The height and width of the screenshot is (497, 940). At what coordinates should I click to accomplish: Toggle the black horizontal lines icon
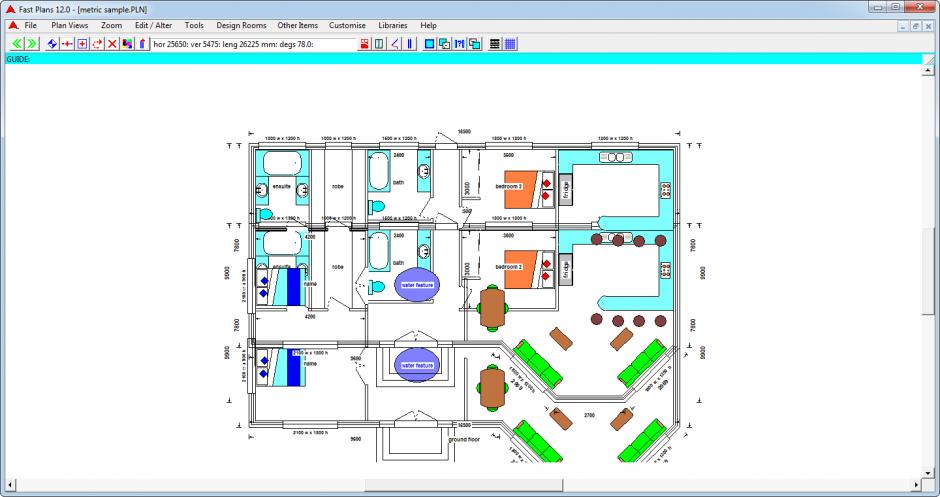[x=495, y=44]
